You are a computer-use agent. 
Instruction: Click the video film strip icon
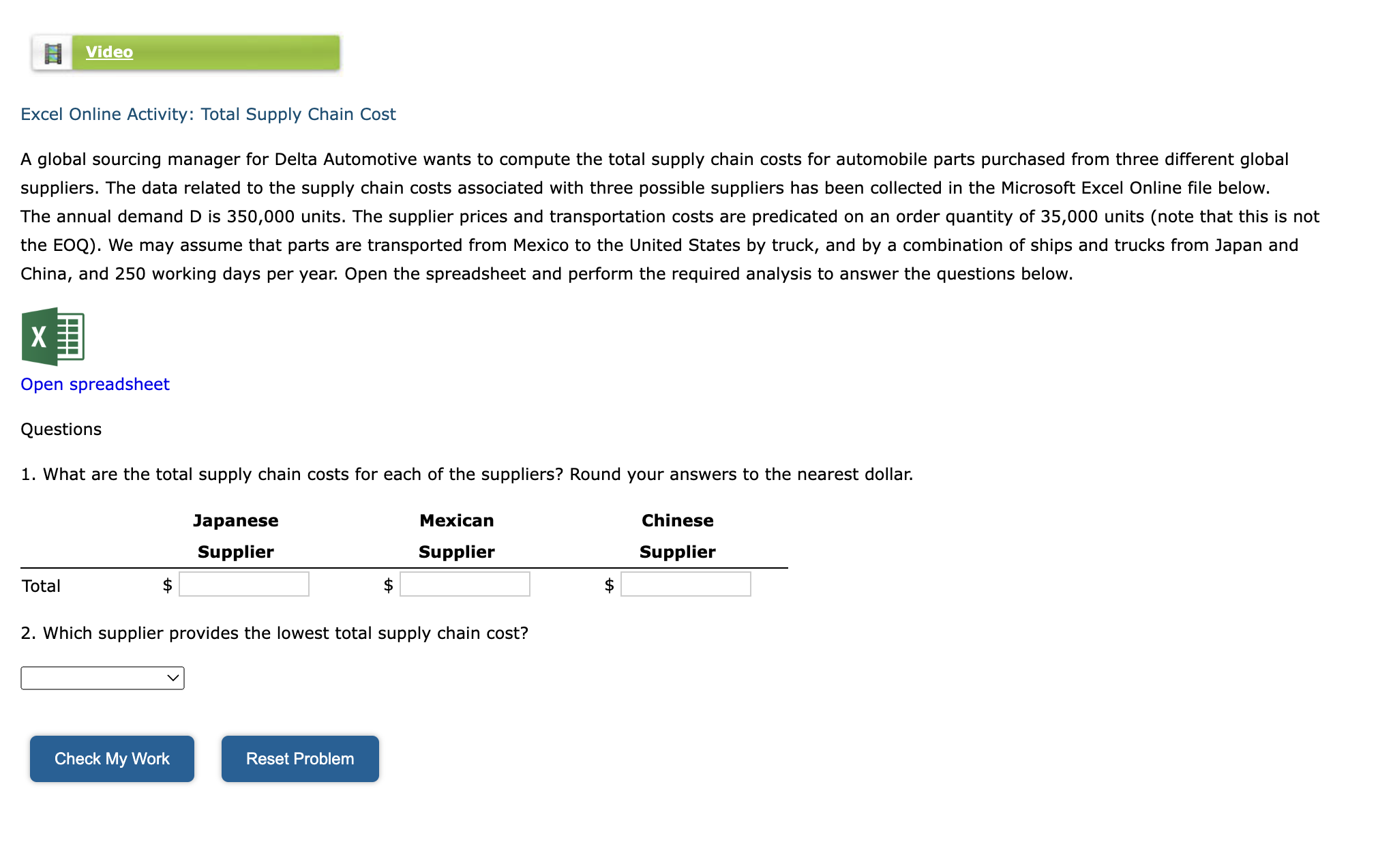(x=52, y=52)
